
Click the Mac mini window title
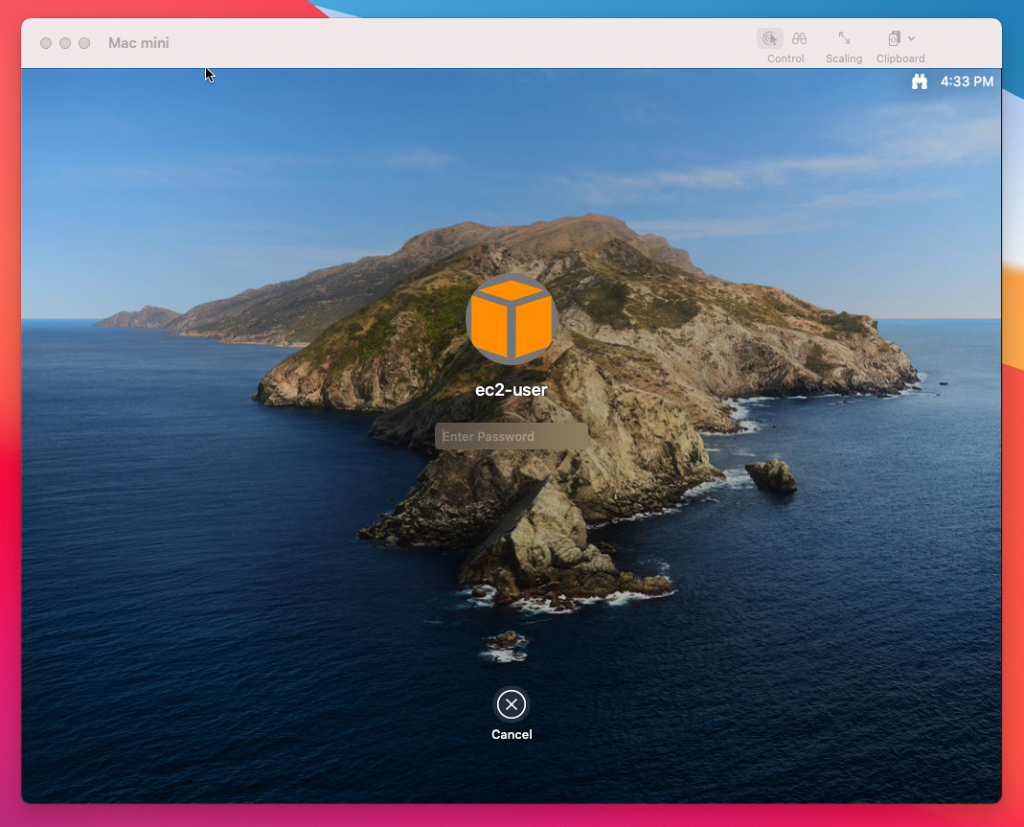click(x=138, y=42)
